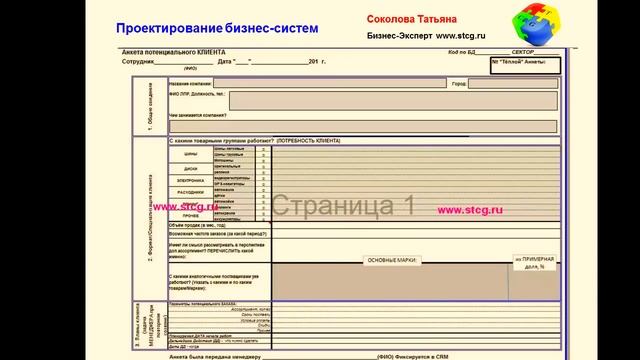This screenshot has height=360, width=640.
Task: Select the 'ДИСКИ' category cell
Action: [191, 169]
